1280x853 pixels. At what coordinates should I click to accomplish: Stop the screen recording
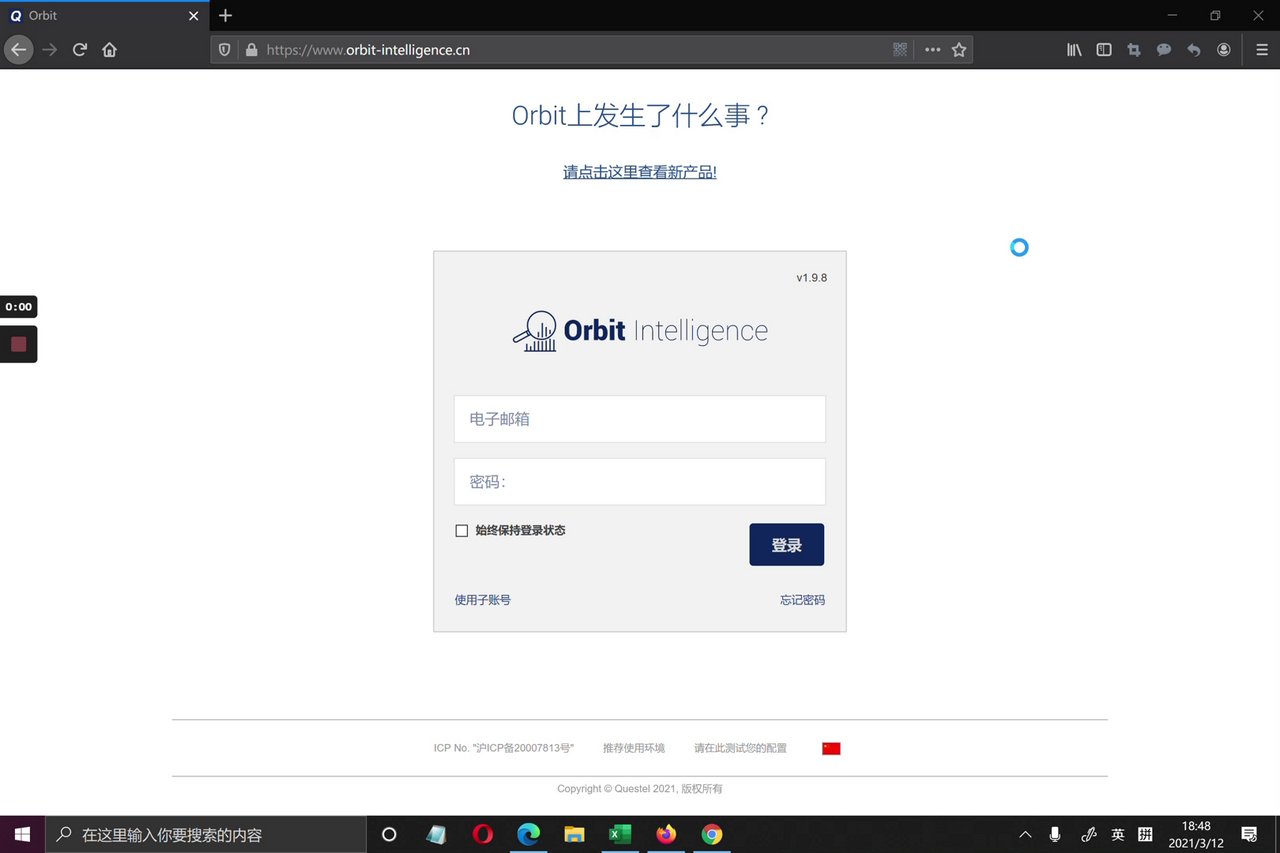coord(18,344)
